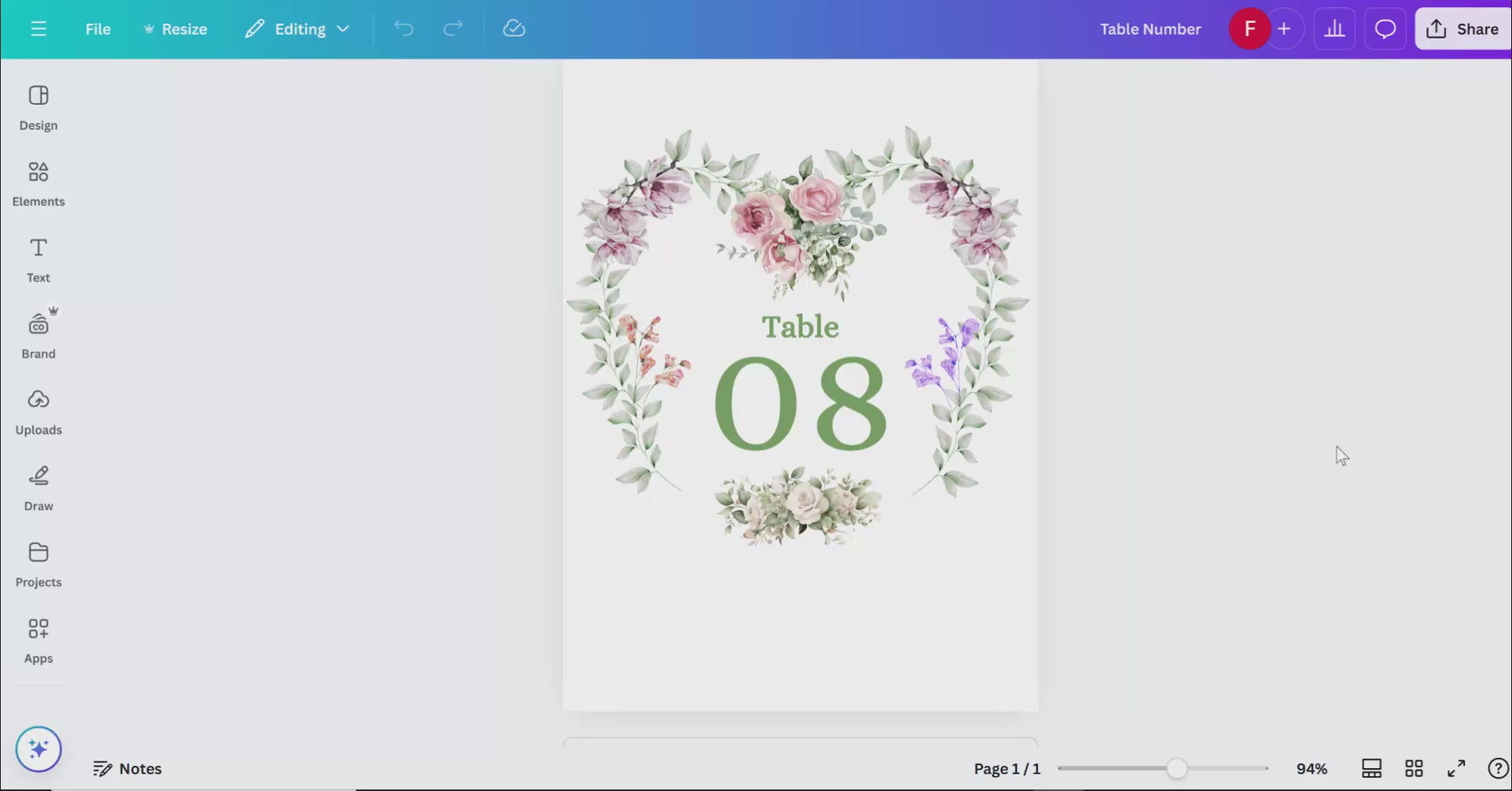The width and height of the screenshot is (1512, 791).
Task: Open the Uploads panel
Action: click(x=38, y=412)
